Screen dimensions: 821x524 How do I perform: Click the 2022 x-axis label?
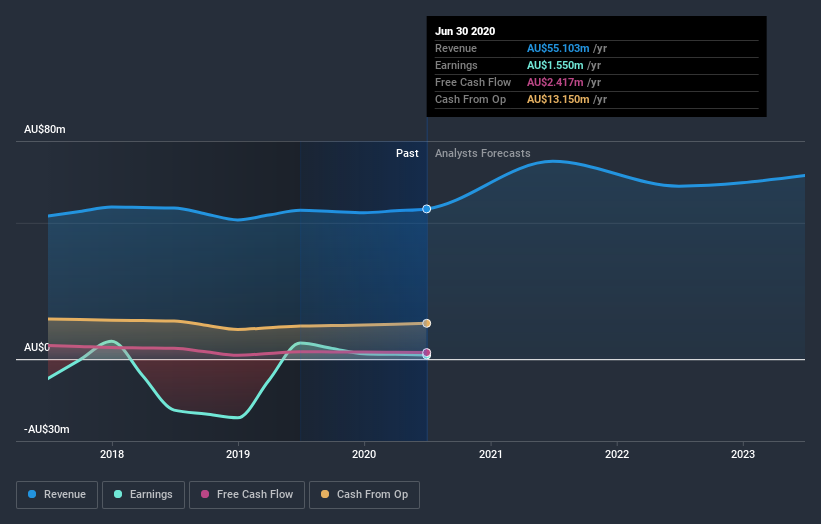click(x=617, y=454)
